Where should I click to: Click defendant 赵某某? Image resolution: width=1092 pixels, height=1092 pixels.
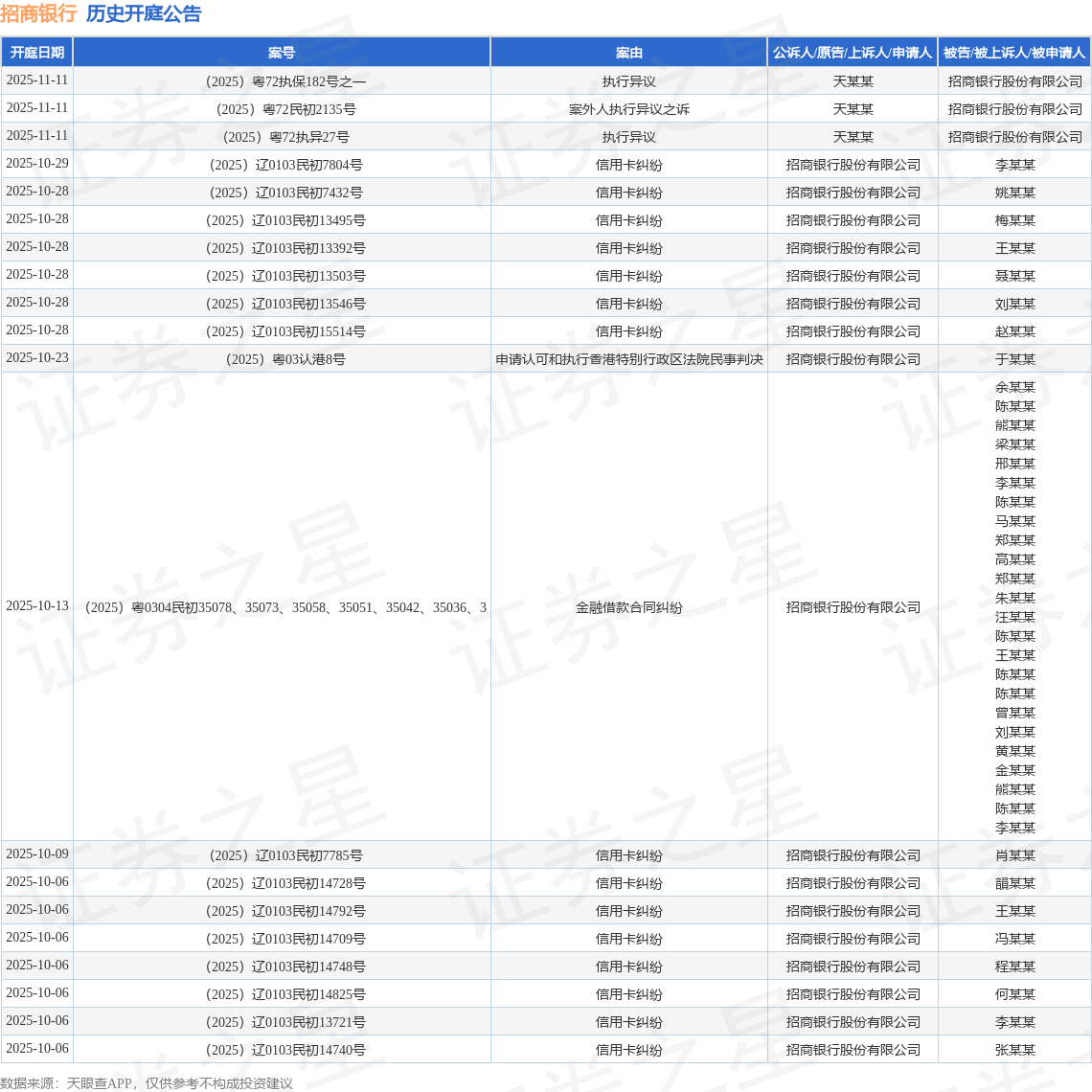[x=1014, y=332]
